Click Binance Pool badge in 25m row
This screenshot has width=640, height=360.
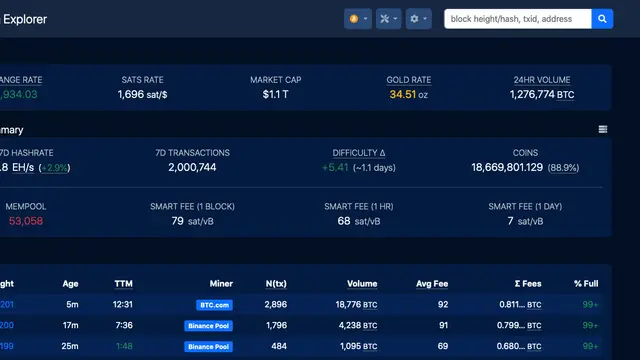coord(208,347)
